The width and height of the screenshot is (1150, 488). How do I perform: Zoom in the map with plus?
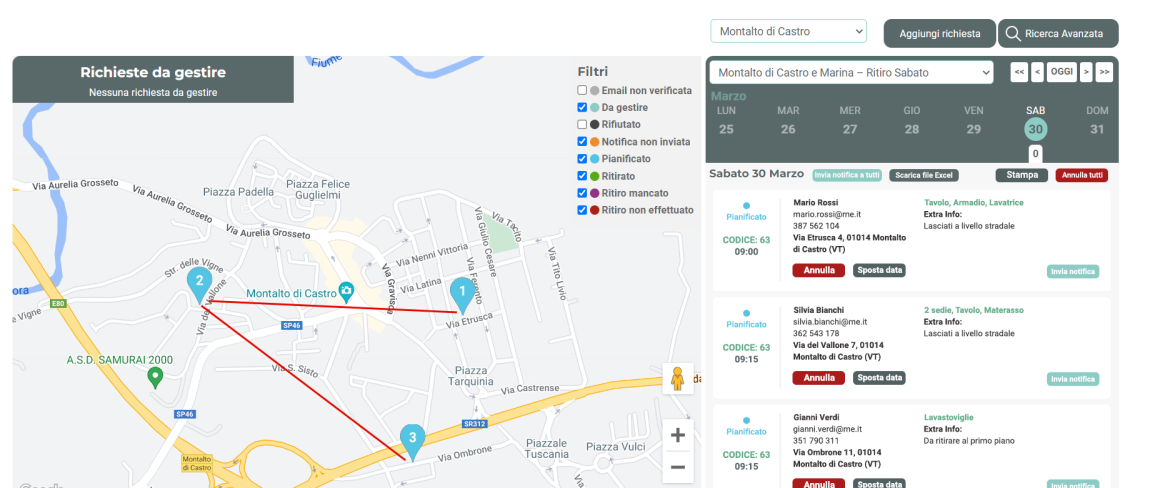click(x=677, y=435)
